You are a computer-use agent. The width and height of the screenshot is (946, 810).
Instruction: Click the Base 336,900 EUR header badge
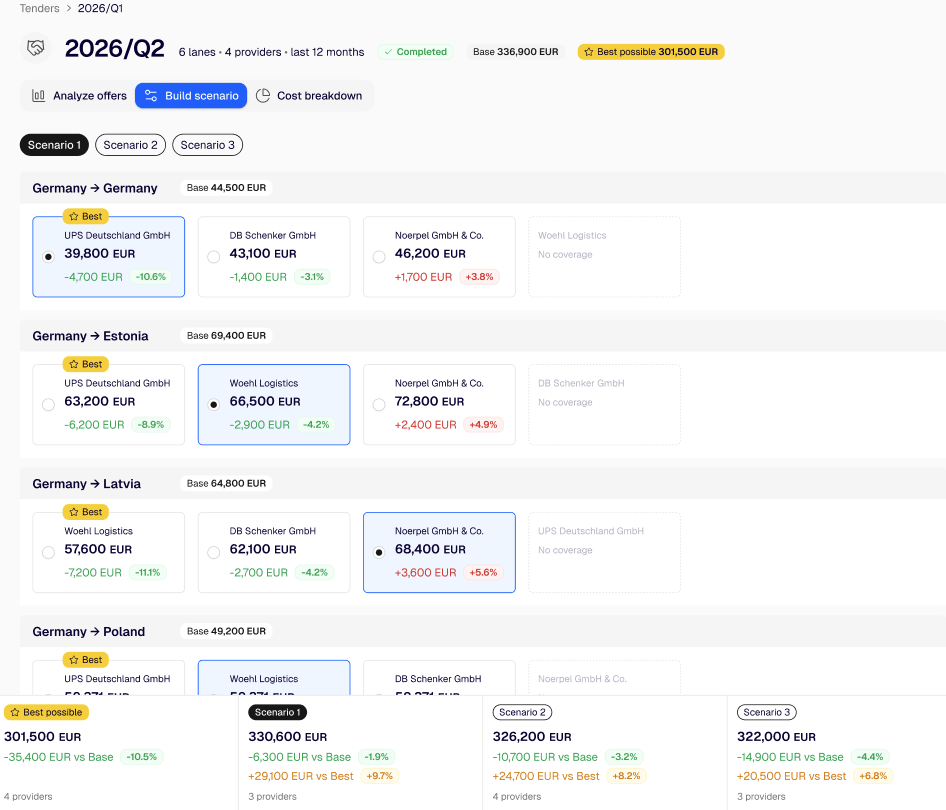pos(516,52)
